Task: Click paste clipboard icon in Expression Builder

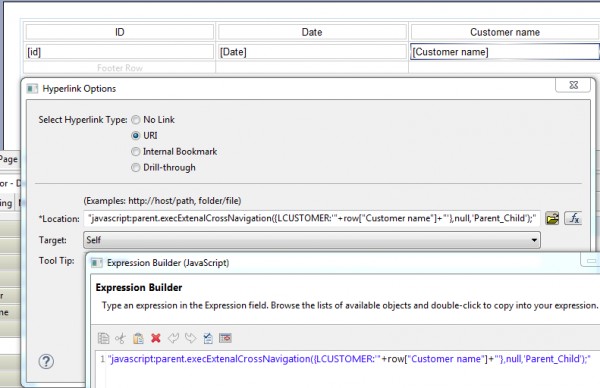Action: pyautogui.click(x=138, y=338)
